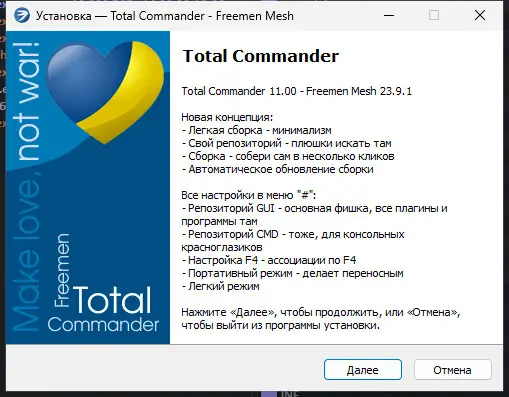
Task: Click the installer icon in title bar
Action: pos(22,16)
